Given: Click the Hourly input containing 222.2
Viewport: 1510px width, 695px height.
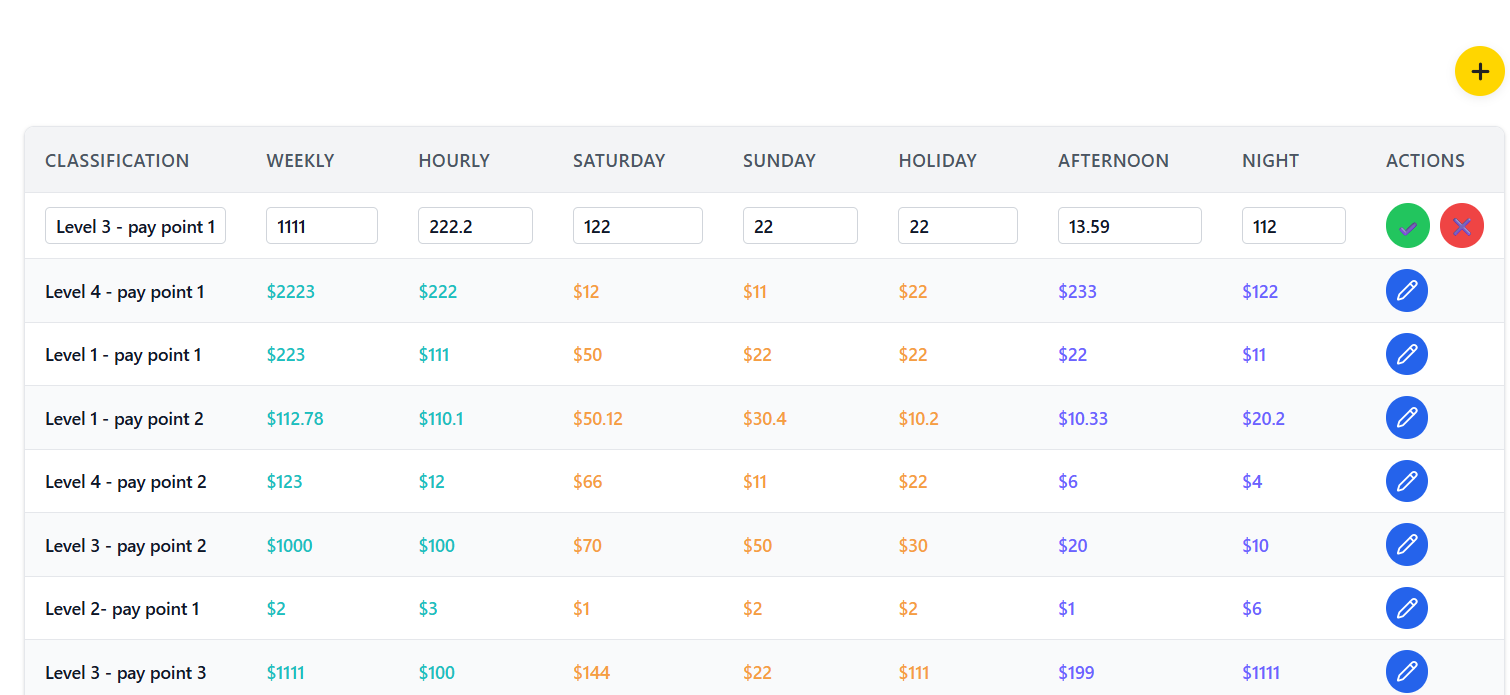Looking at the screenshot, I should (475, 225).
